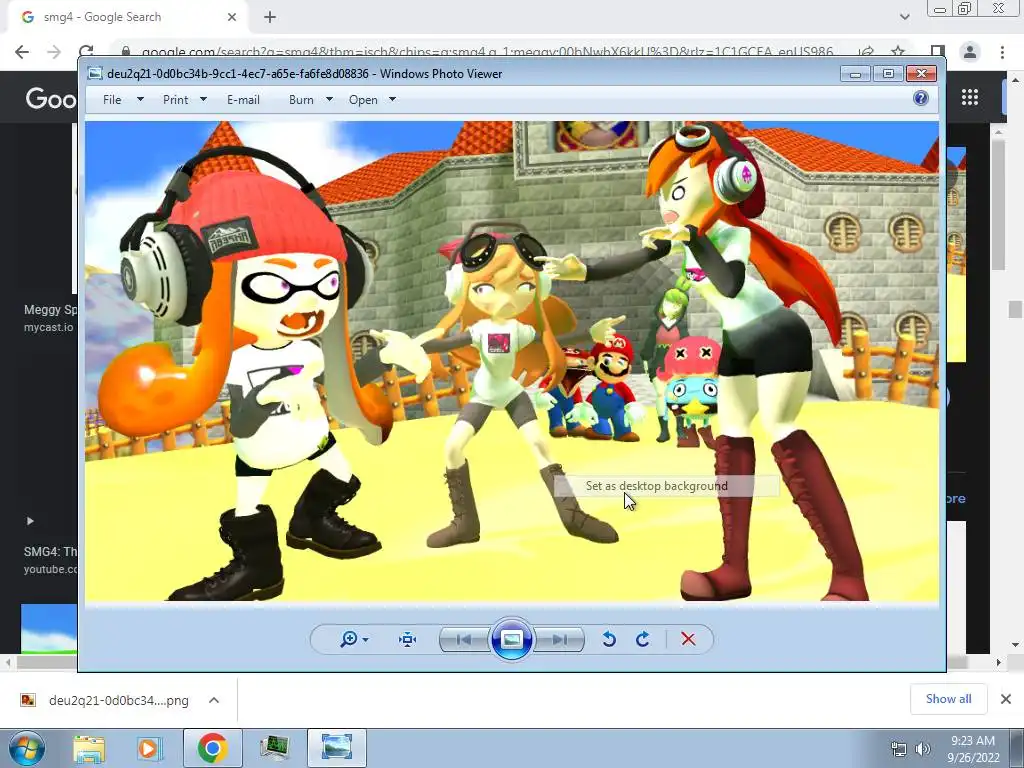Image resolution: width=1024 pixels, height=768 pixels.
Task: Close the smg4 Google Search tab
Action: (232, 17)
